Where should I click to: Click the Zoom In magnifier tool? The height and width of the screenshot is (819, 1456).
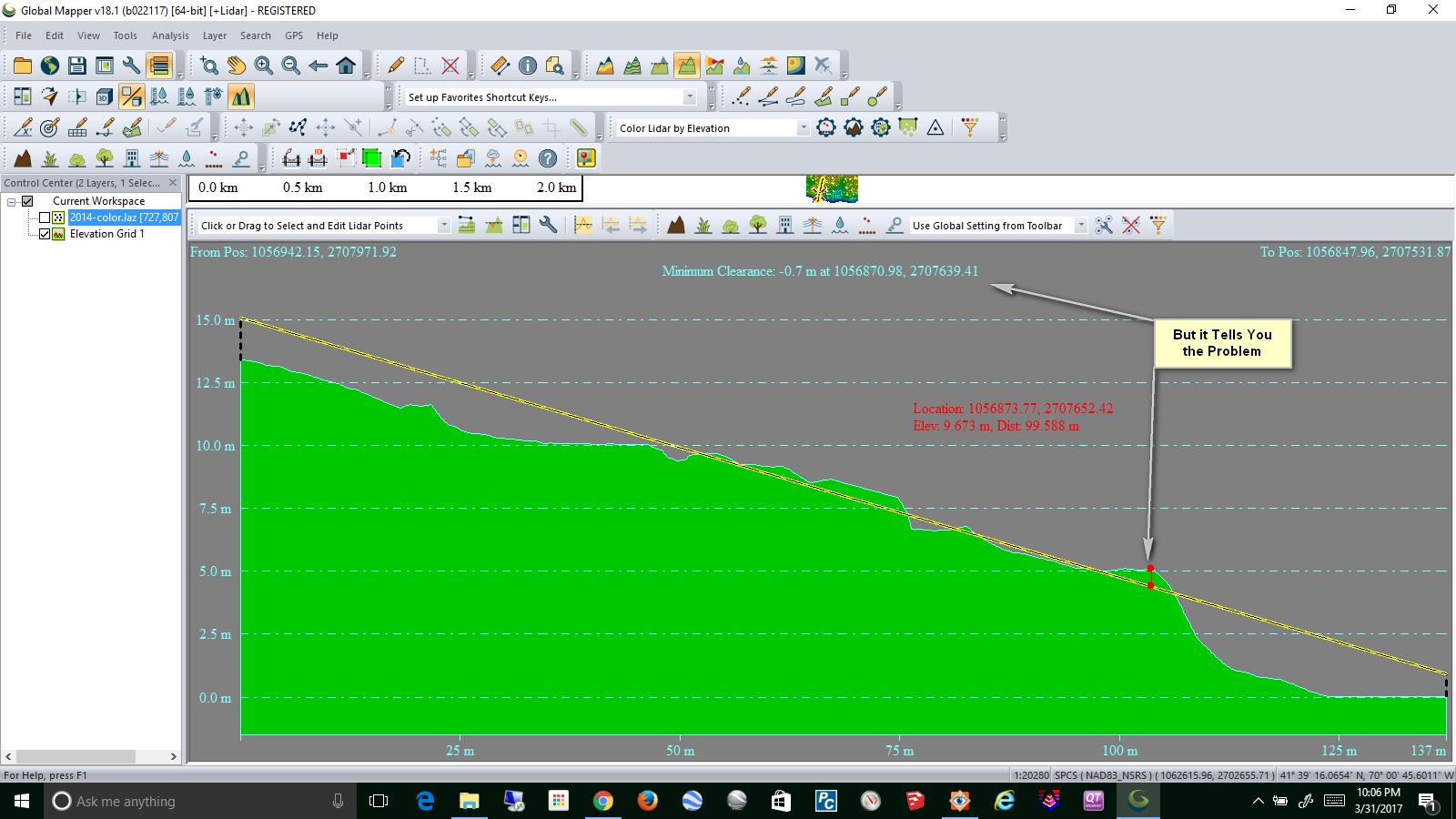coord(264,66)
